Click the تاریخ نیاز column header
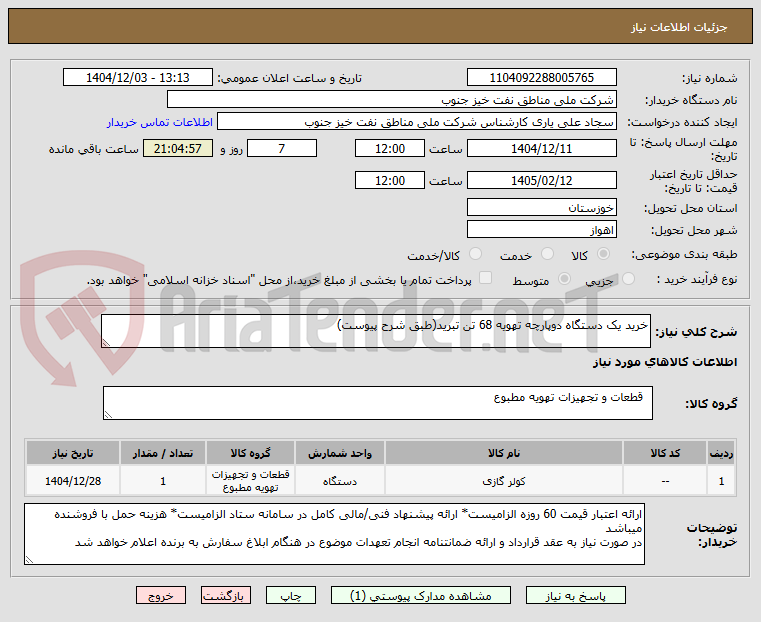The width and height of the screenshot is (761, 622). tap(73, 453)
